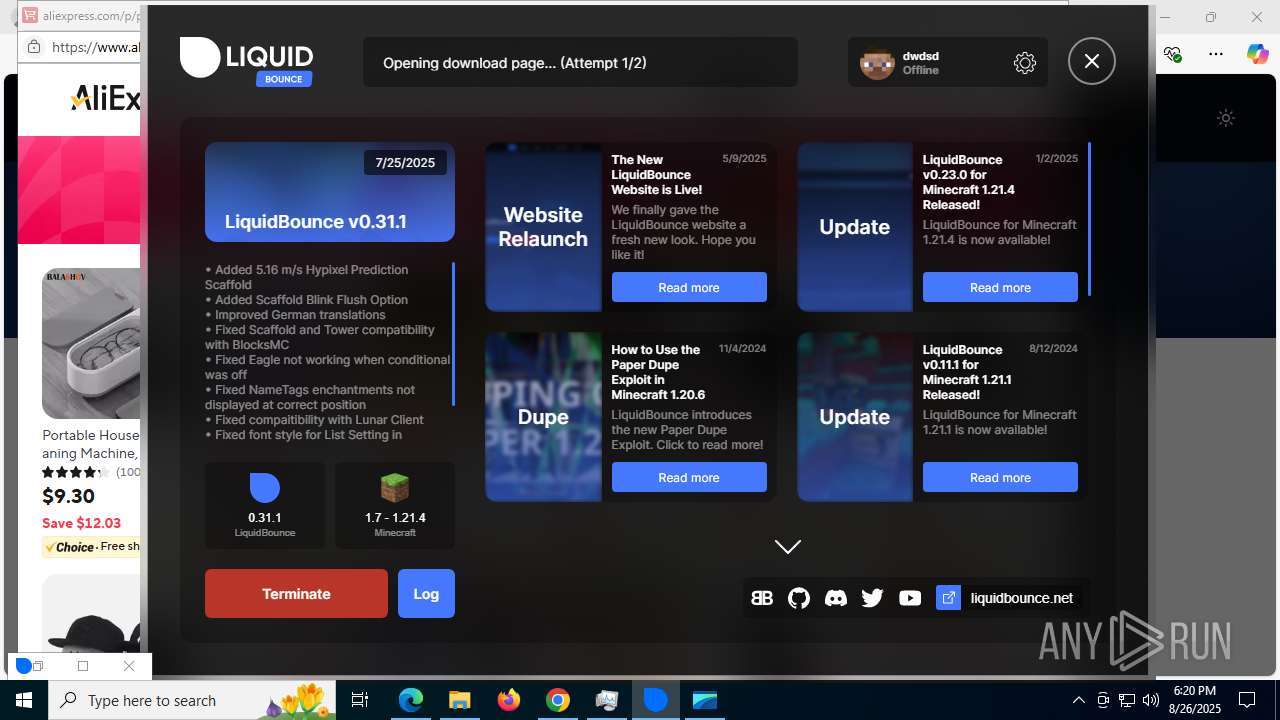1280x720 pixels.
Task: Open the notification center icon
Action: (x=1247, y=700)
